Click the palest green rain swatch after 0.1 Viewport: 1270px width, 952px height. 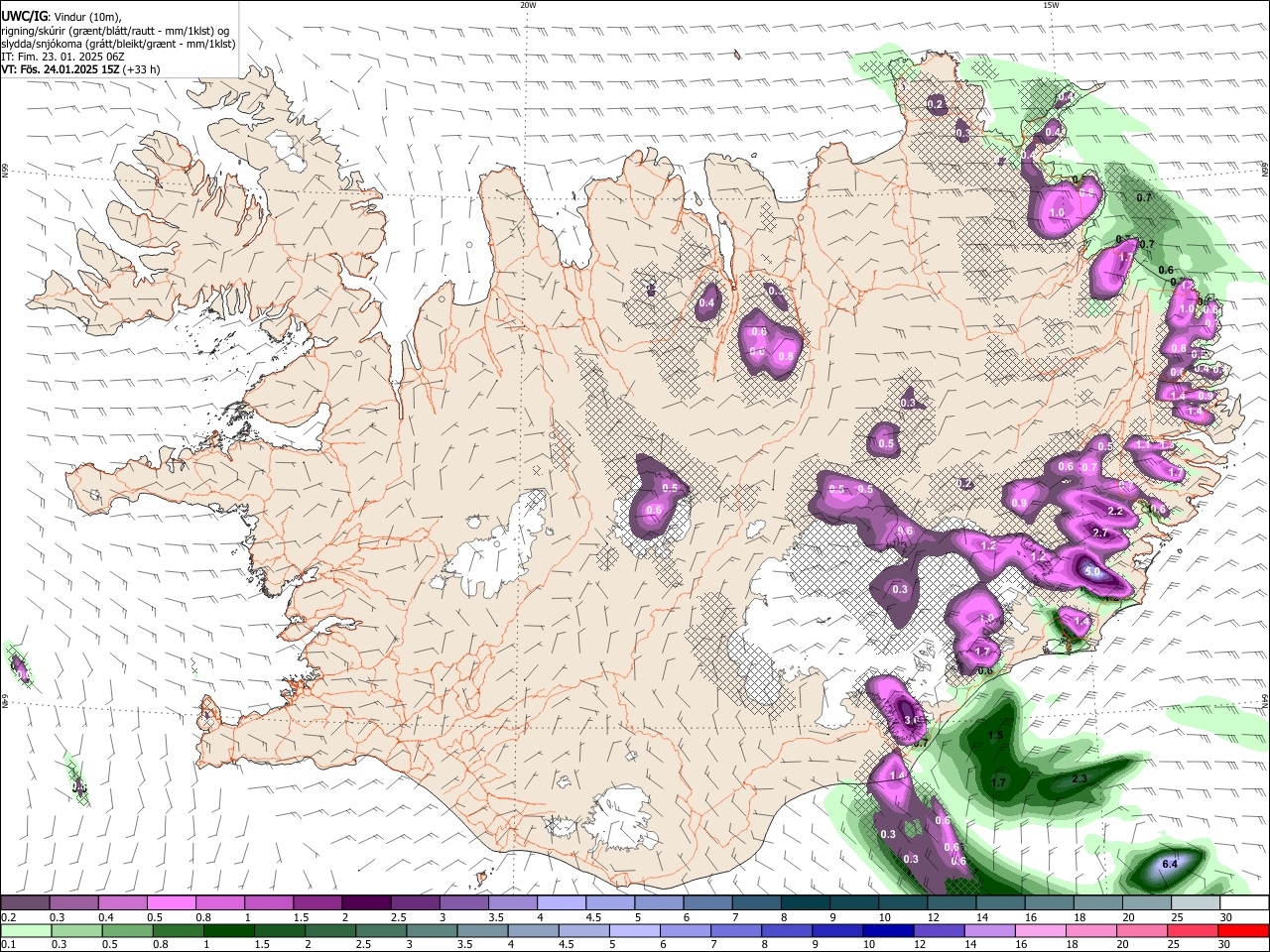click(25, 930)
